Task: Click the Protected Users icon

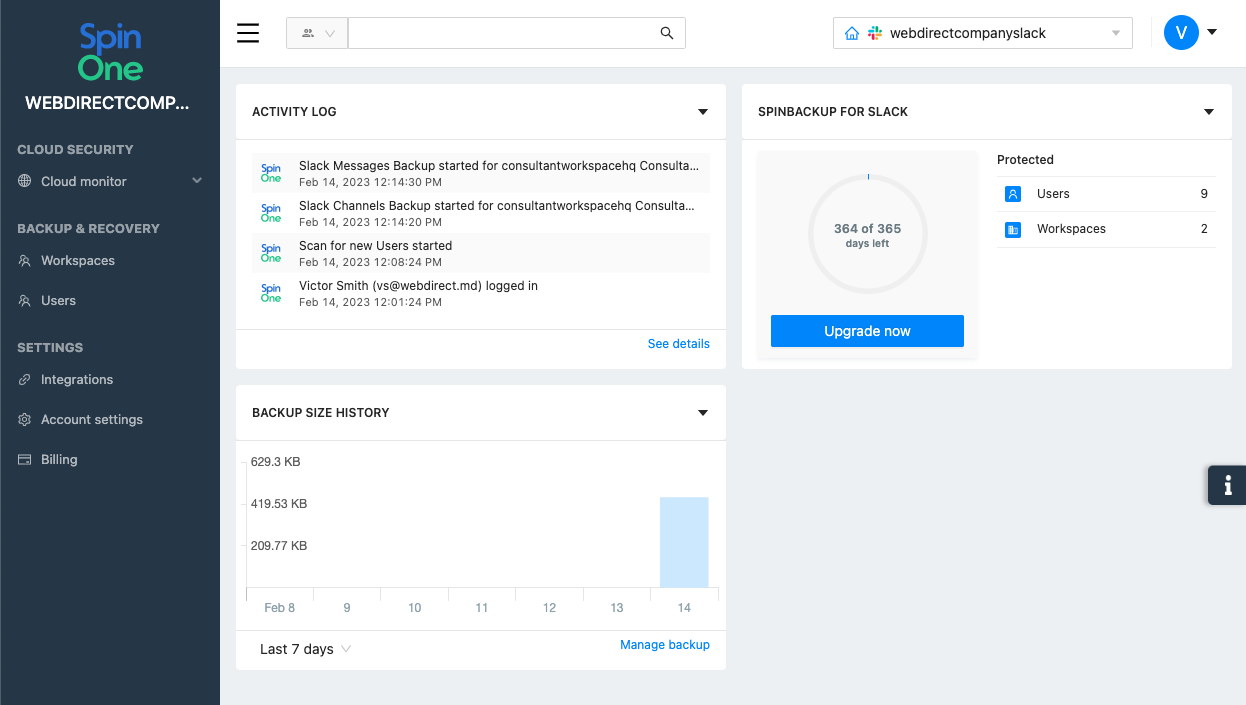Action: [1012, 194]
